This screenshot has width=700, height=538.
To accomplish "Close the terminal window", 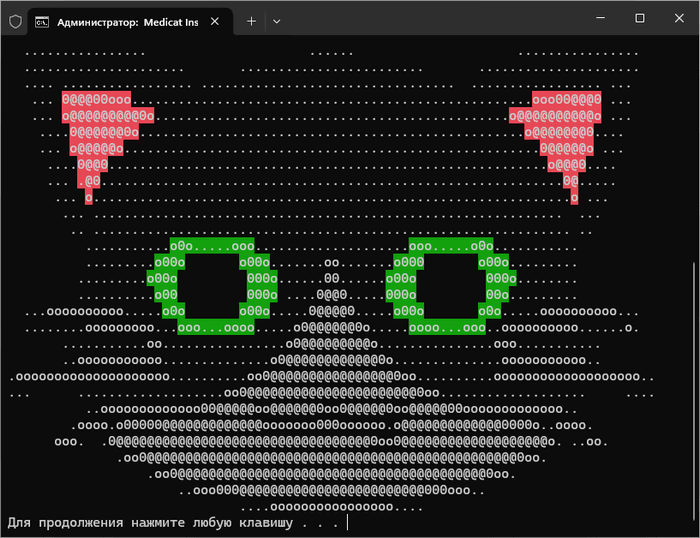I will click(x=679, y=18).
